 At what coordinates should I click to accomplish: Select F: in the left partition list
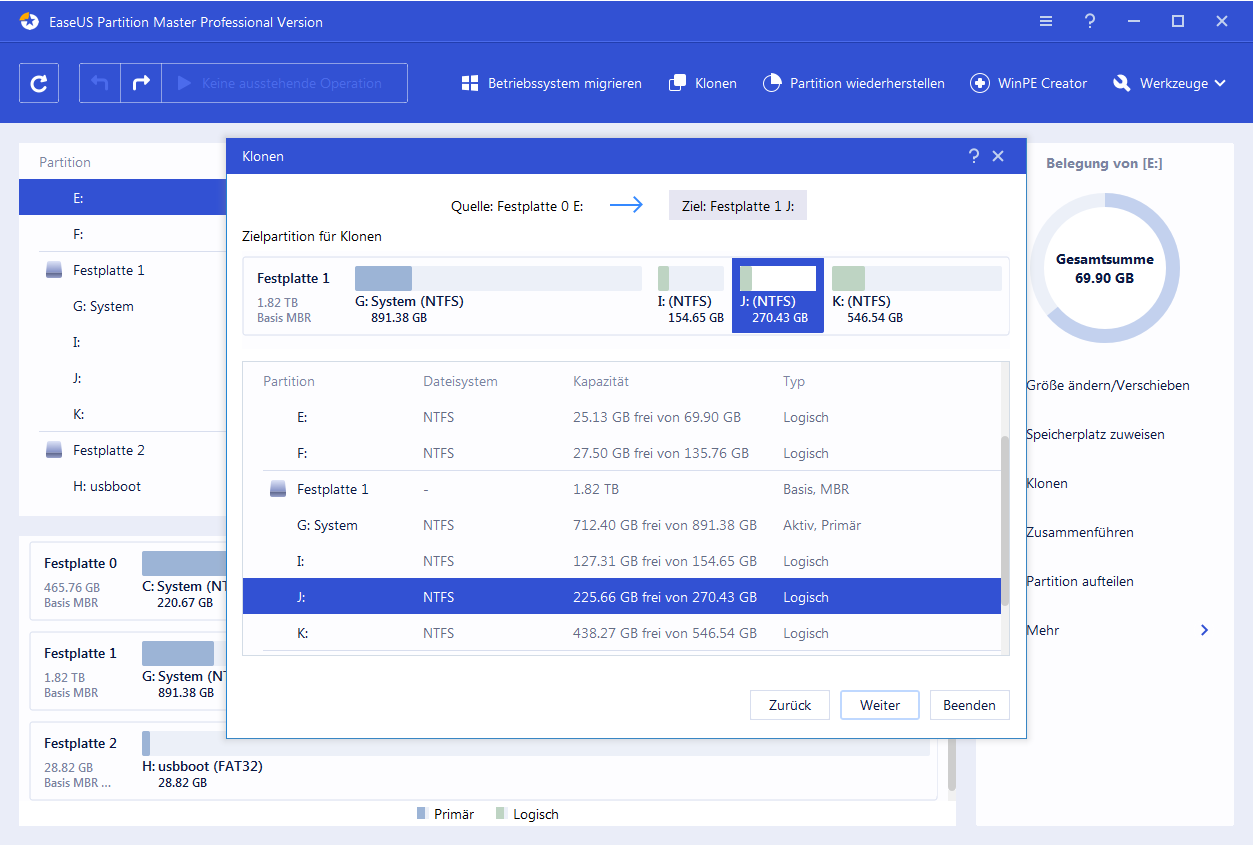[x=123, y=234]
